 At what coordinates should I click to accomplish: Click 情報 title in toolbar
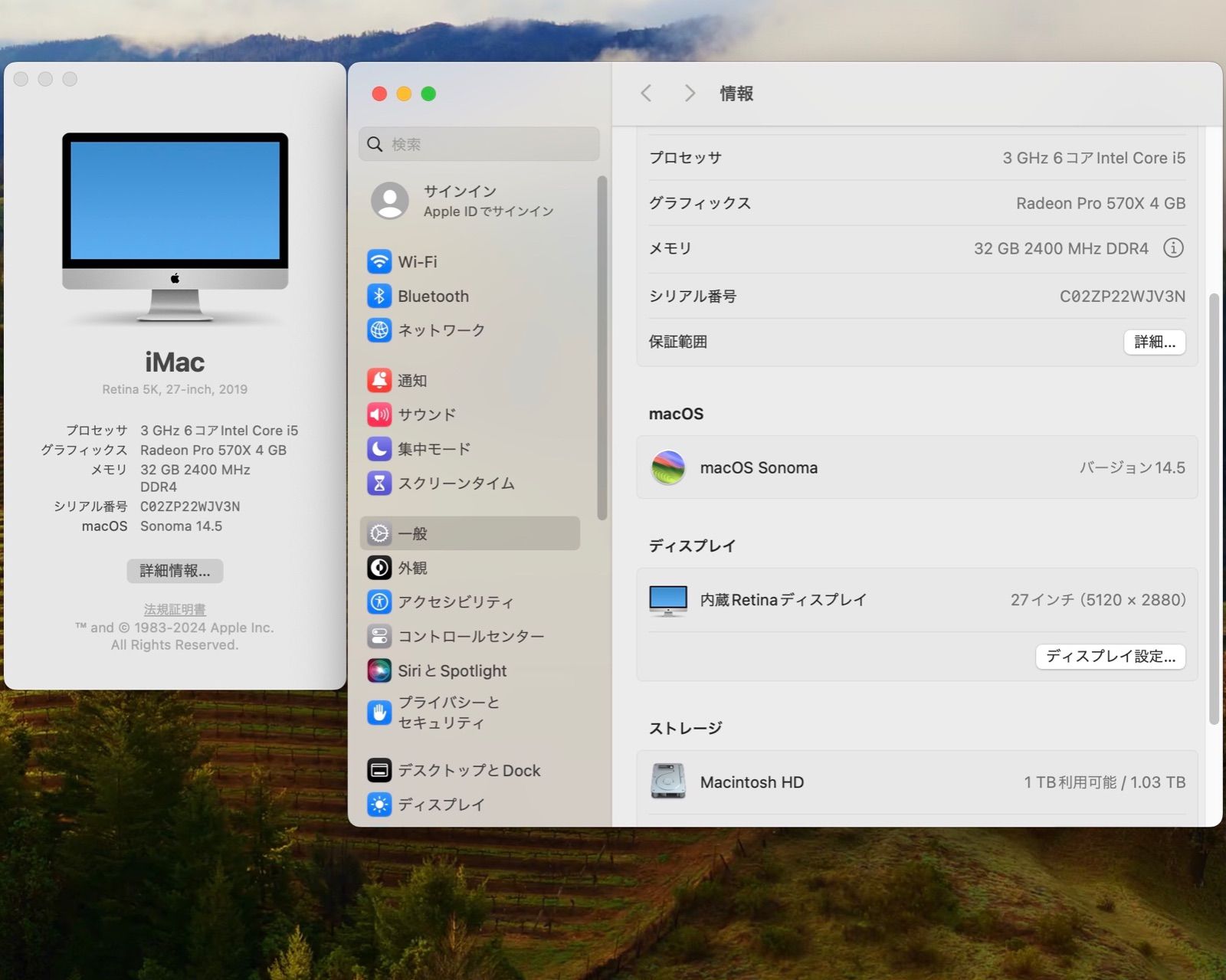pyautogui.click(x=736, y=93)
